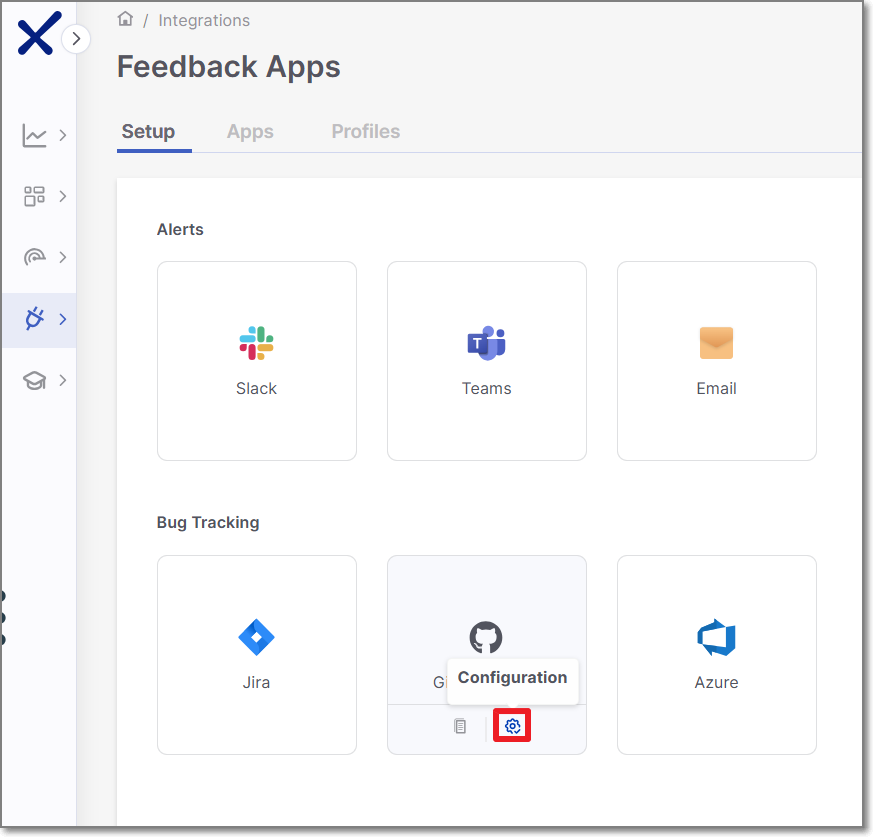Open the integrations plug sidebar icon

35,319
